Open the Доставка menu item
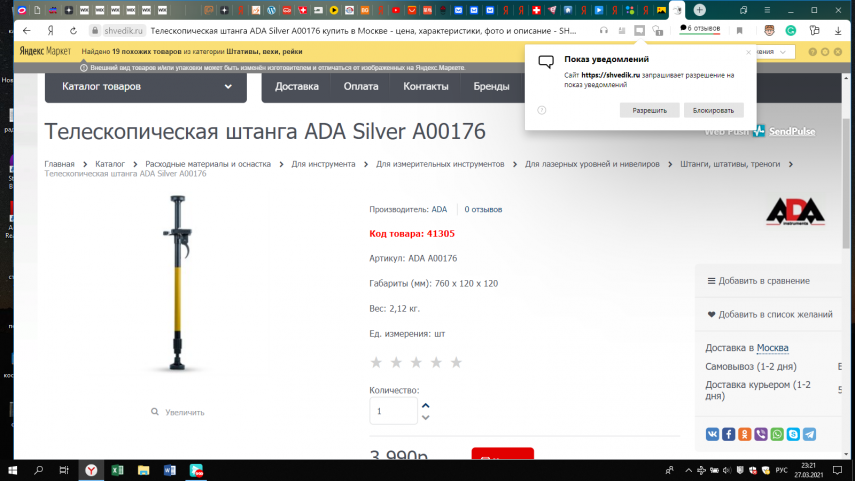 [x=296, y=87]
